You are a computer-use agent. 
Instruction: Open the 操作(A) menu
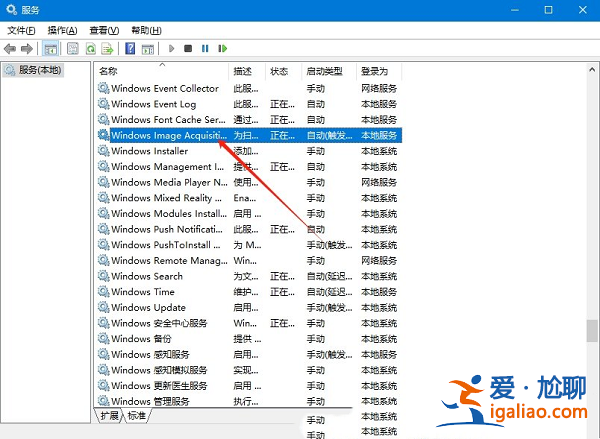(62, 30)
